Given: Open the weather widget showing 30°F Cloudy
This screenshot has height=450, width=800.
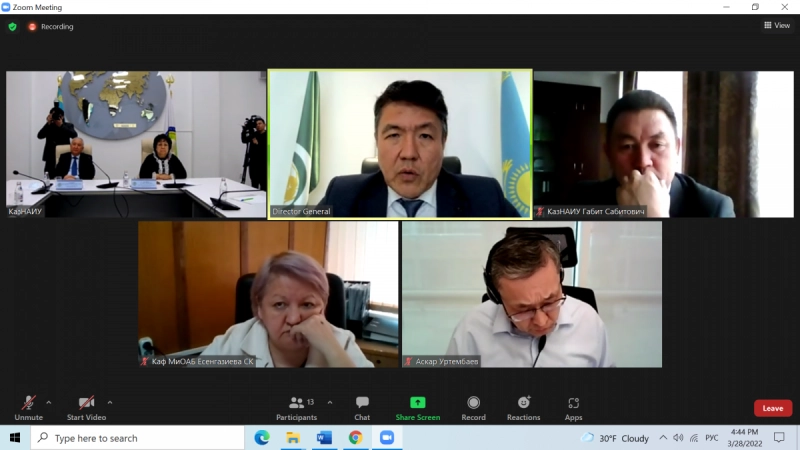Looking at the screenshot, I should pos(616,438).
